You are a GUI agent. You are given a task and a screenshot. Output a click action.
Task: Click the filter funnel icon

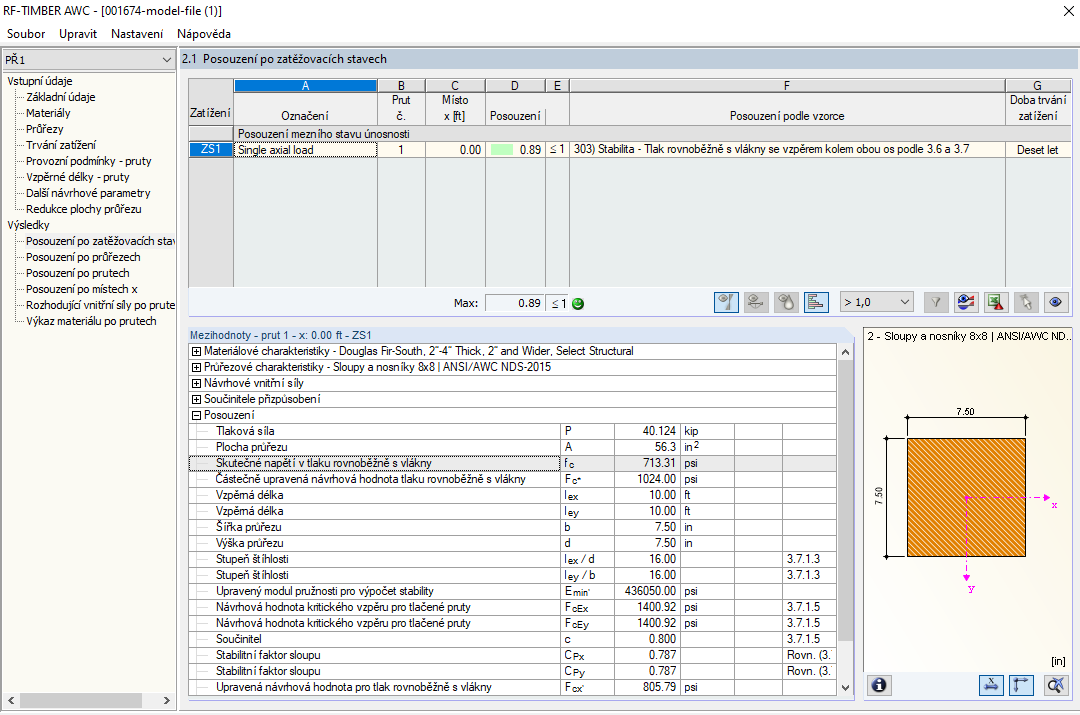(x=935, y=302)
